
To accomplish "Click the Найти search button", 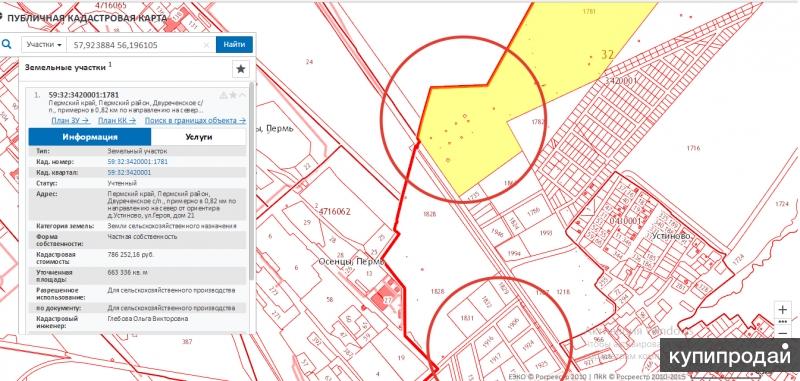I will (234, 44).
